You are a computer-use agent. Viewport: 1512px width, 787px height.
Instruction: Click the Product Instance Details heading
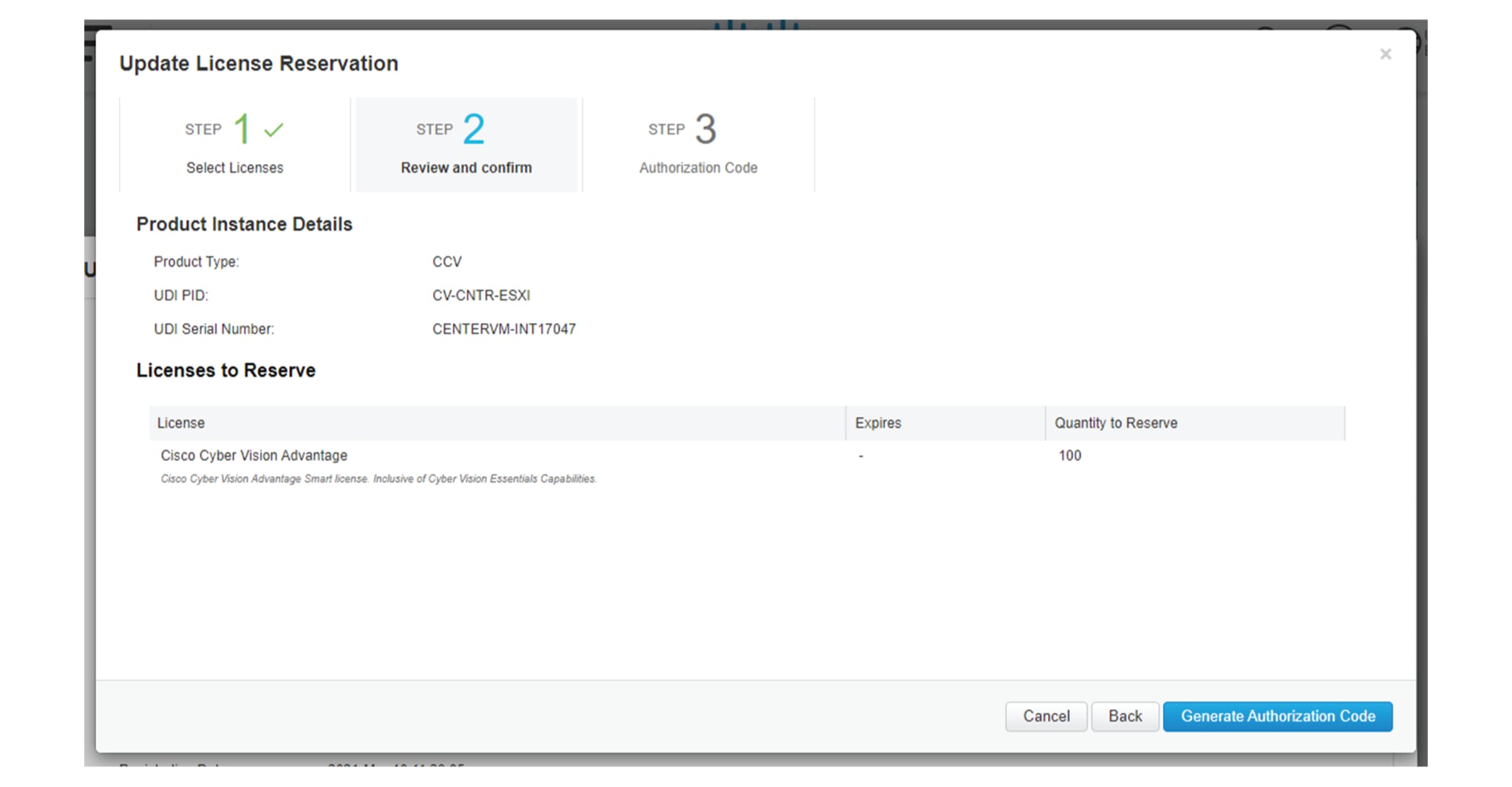[245, 224]
